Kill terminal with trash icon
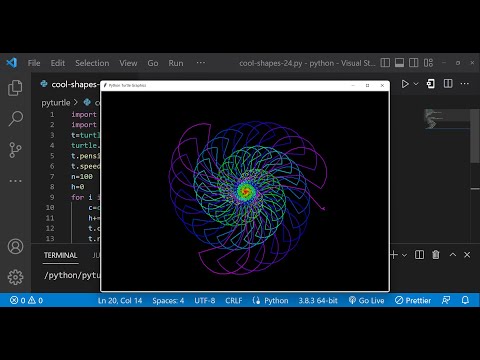This screenshot has height=360, width=480. [436, 255]
